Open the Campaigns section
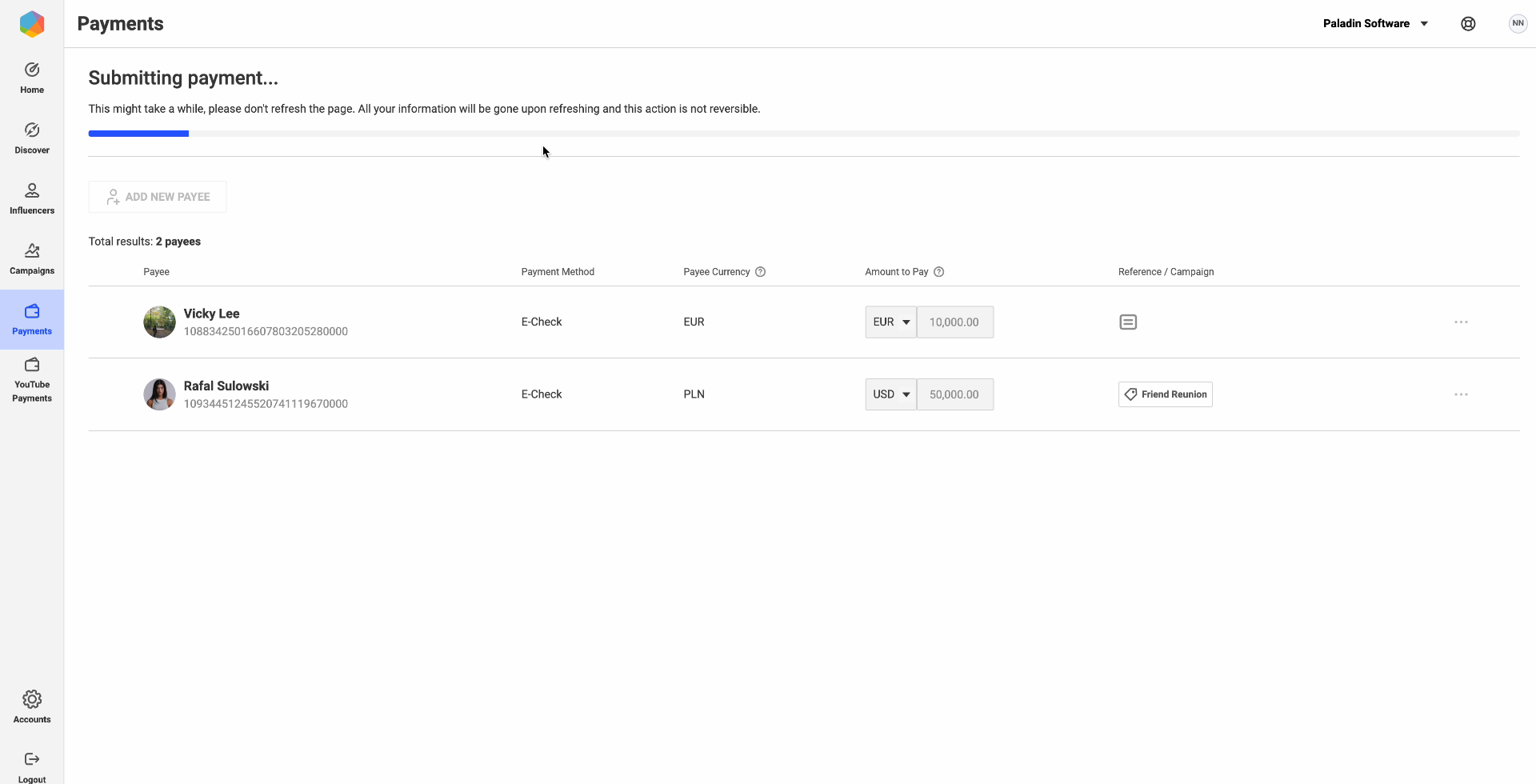 (x=32, y=259)
